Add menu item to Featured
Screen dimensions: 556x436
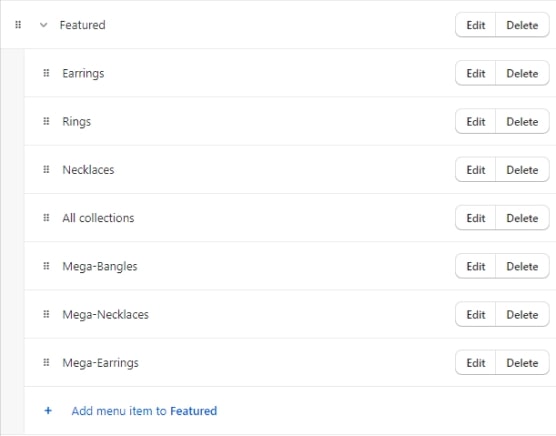144,411
